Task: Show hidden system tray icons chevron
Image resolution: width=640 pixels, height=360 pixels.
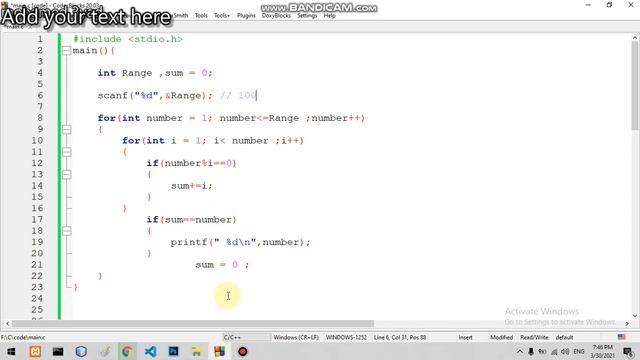Action: point(520,351)
